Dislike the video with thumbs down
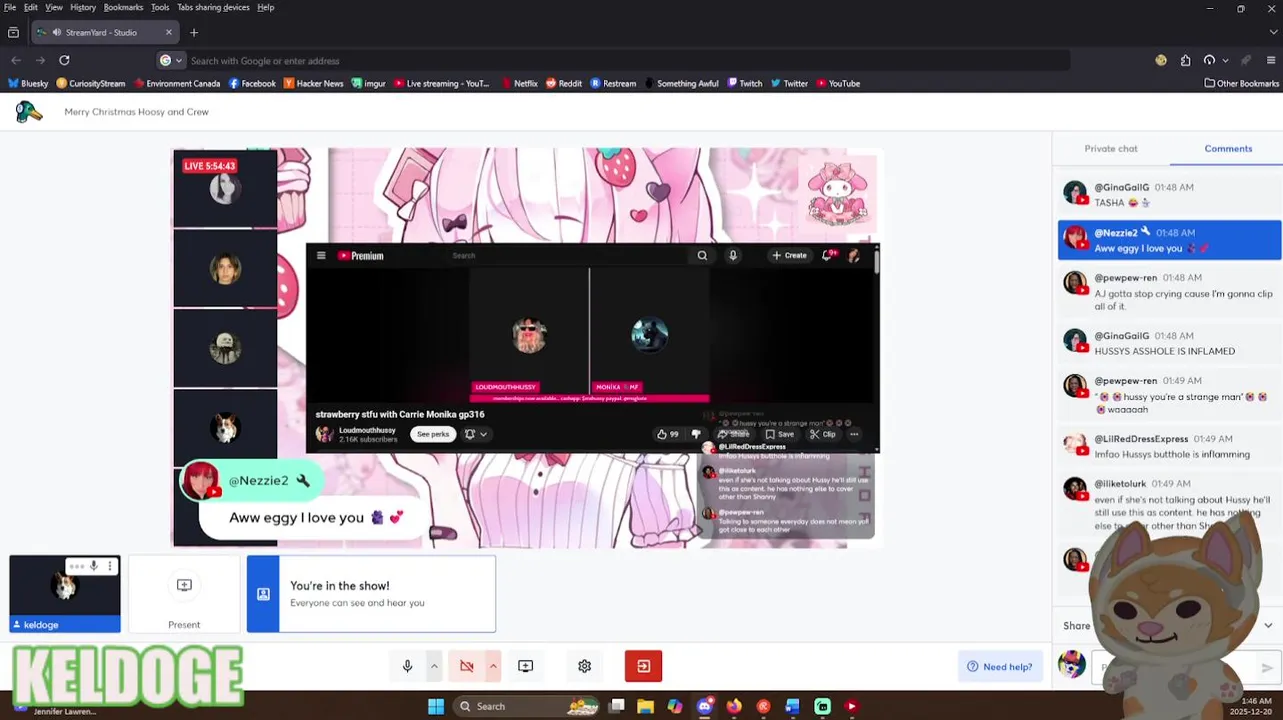 coord(696,434)
